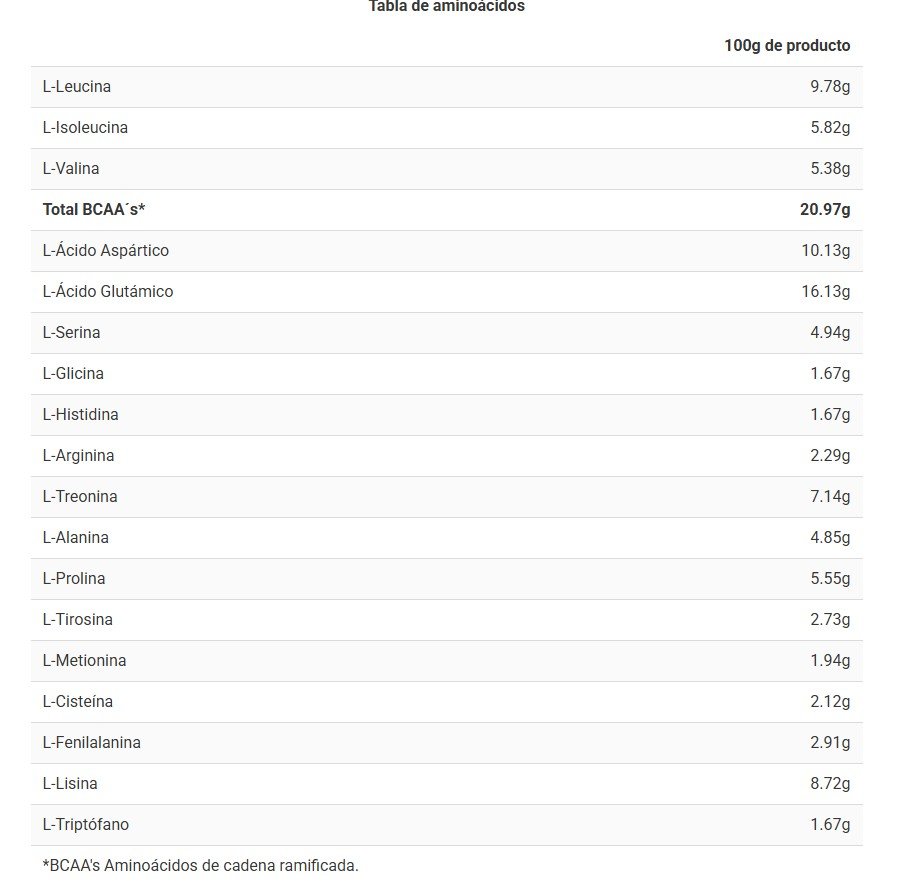Click the L-Lisina 8.72g value
The height and width of the screenshot is (885, 910).
[x=830, y=784]
